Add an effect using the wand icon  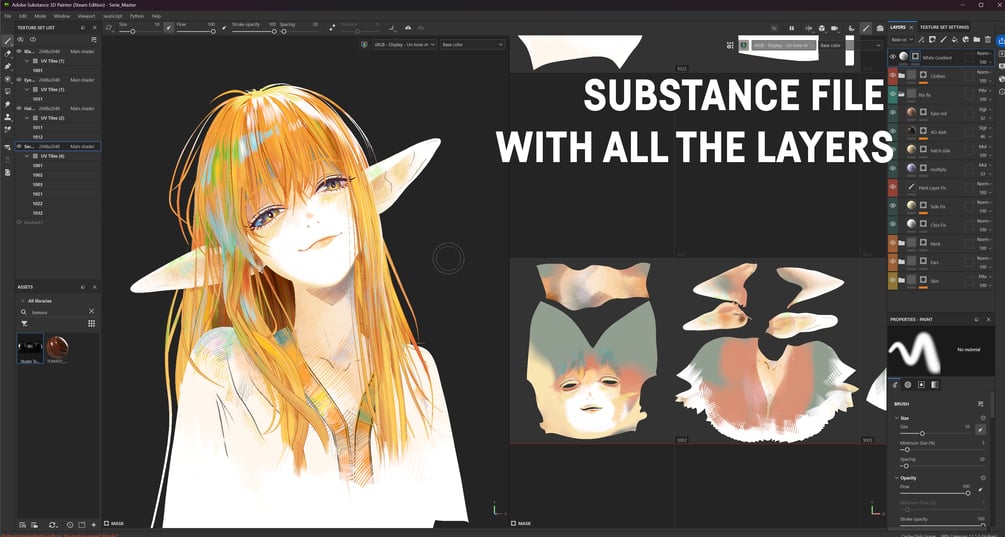(921, 40)
